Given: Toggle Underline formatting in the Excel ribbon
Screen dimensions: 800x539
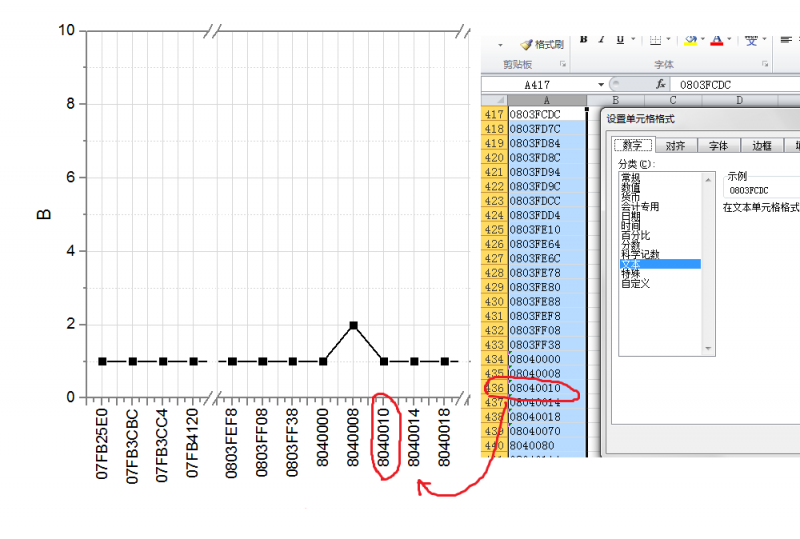Looking at the screenshot, I should (x=620, y=39).
